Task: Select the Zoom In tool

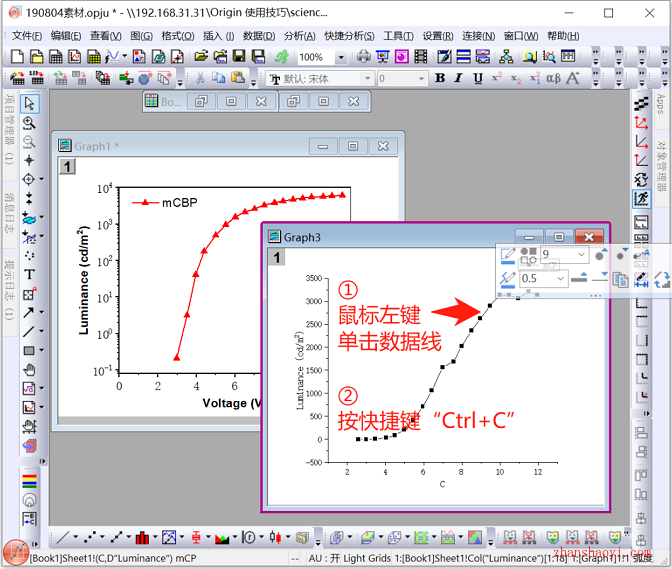Action: [x=29, y=123]
